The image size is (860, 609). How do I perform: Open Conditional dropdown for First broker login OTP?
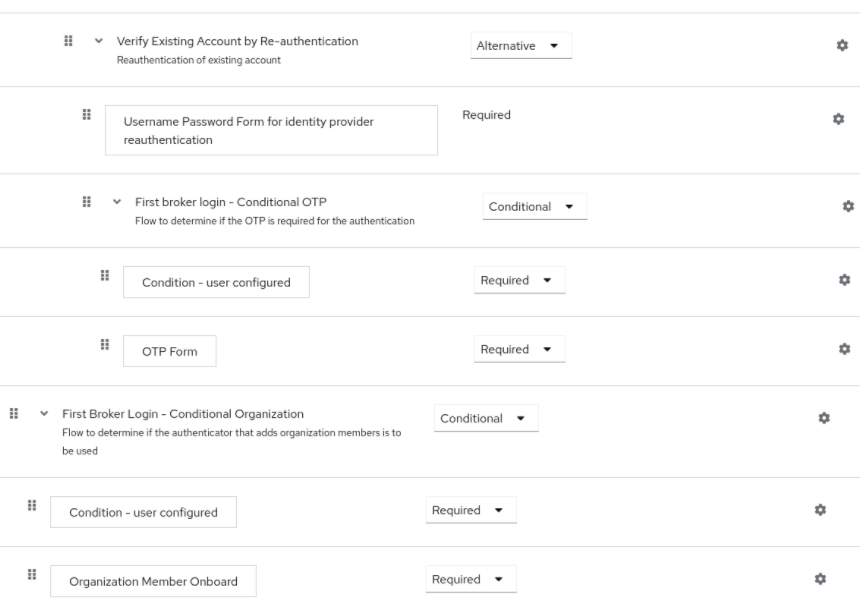534,206
